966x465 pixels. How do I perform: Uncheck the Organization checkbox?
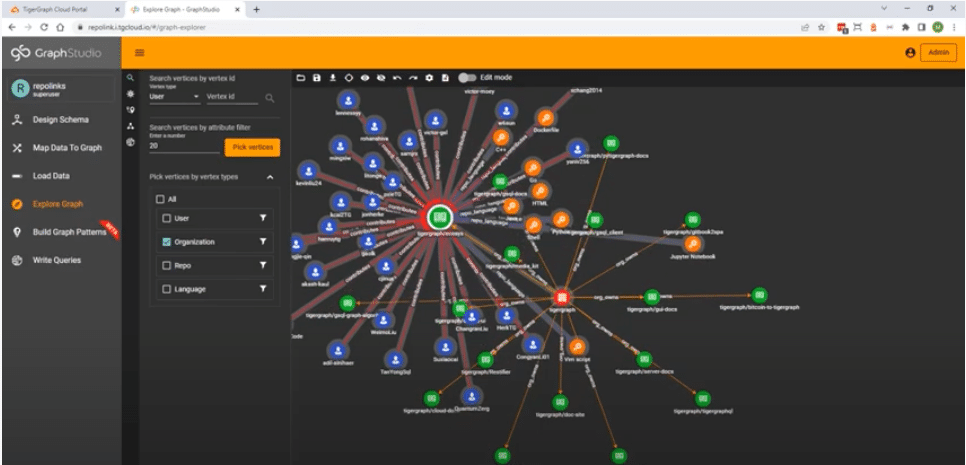point(166,242)
